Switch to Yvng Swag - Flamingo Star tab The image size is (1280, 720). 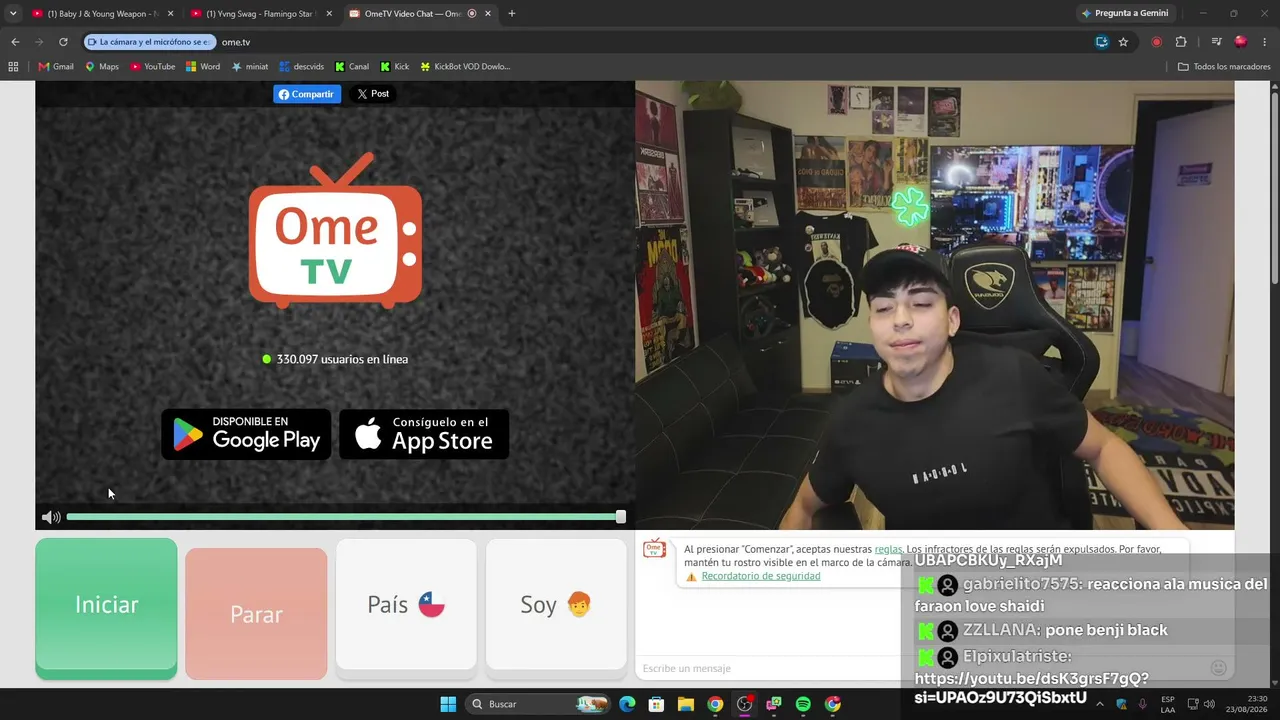(x=261, y=14)
